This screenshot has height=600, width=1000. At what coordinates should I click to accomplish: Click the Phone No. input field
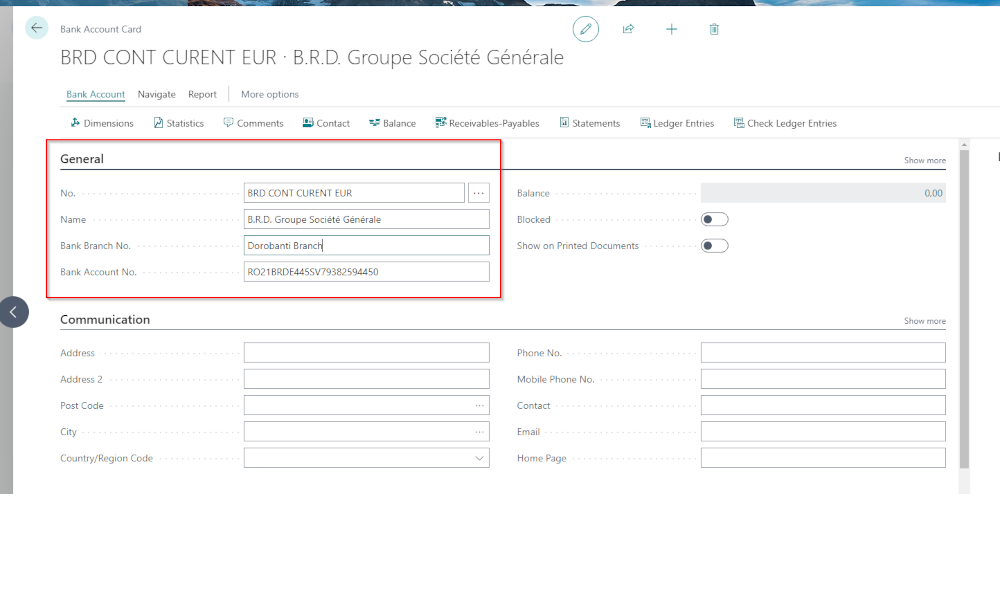(x=823, y=353)
